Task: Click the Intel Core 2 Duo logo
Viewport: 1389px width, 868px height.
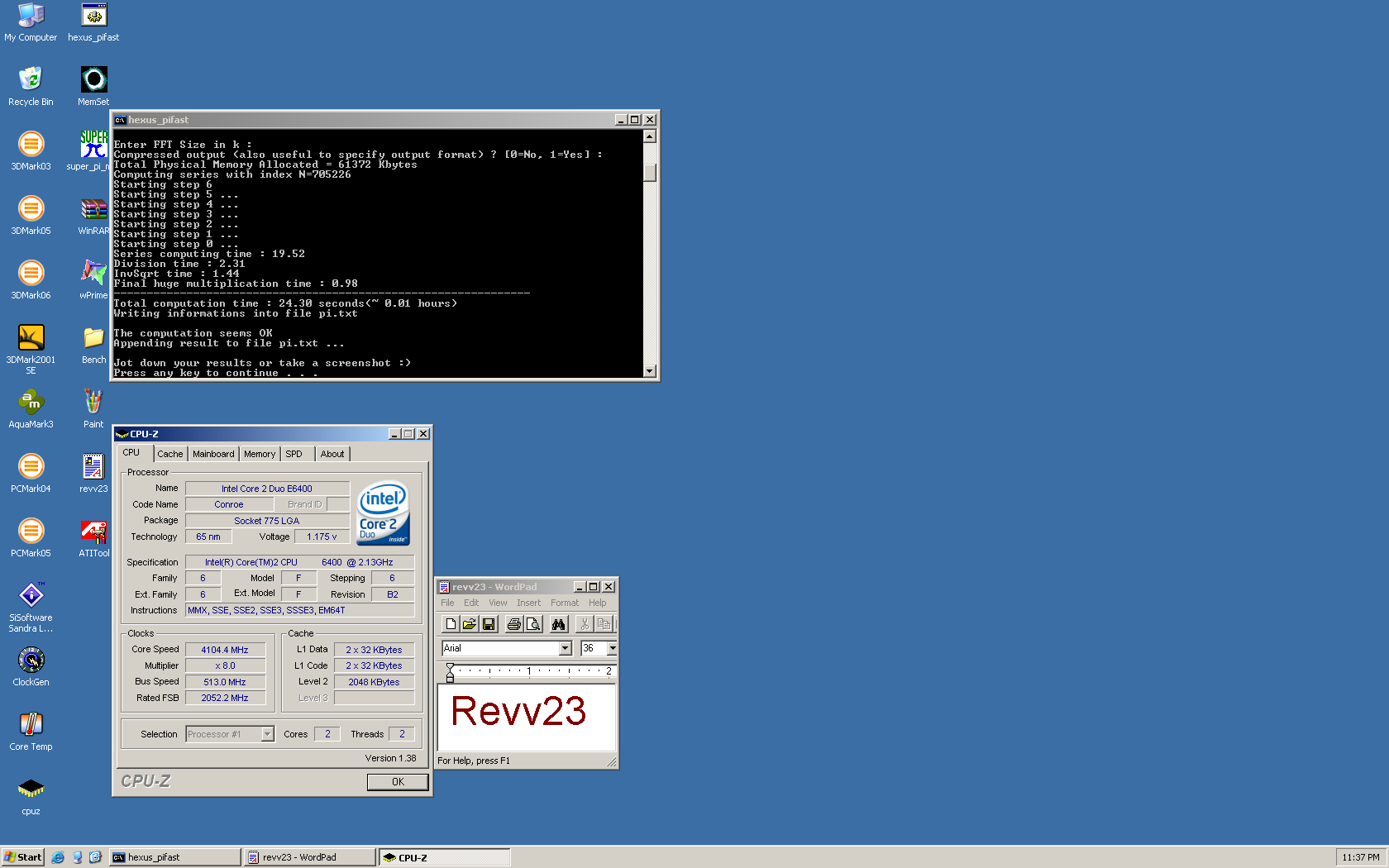Action: [x=384, y=513]
